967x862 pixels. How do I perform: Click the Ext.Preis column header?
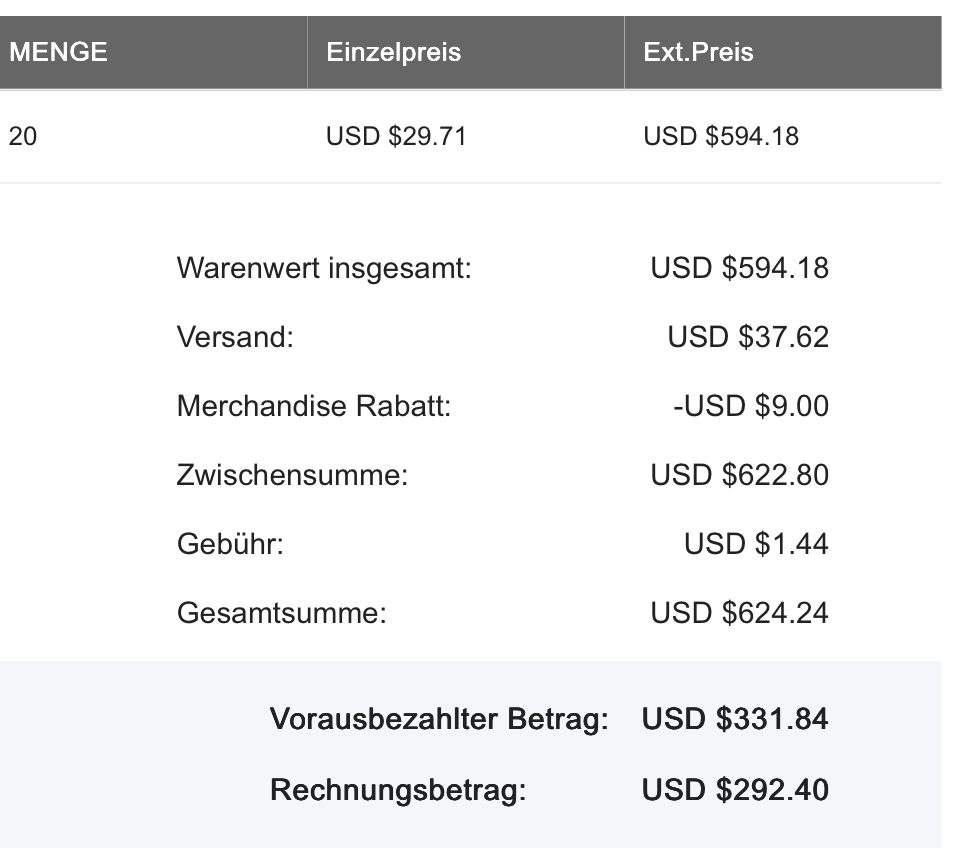point(698,52)
